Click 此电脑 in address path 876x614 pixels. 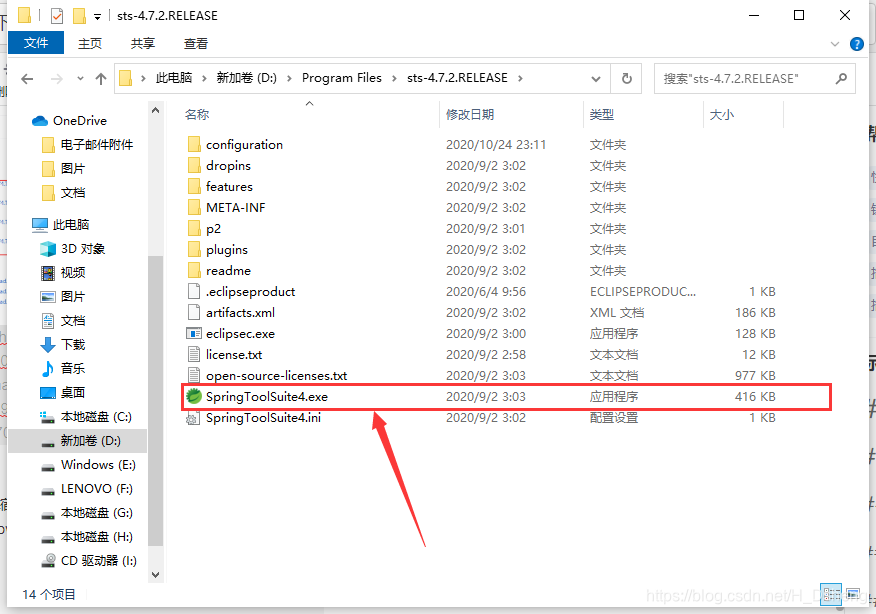click(174, 78)
